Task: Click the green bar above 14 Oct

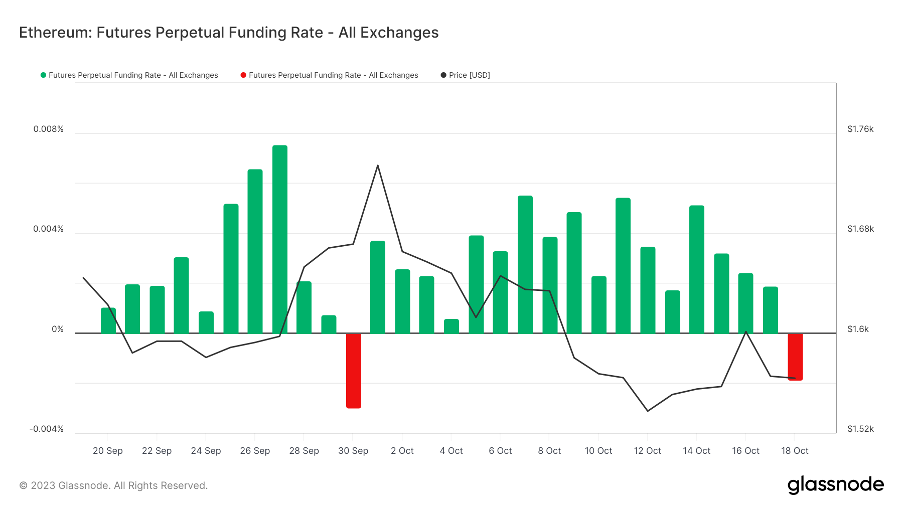Action: [x=697, y=268]
